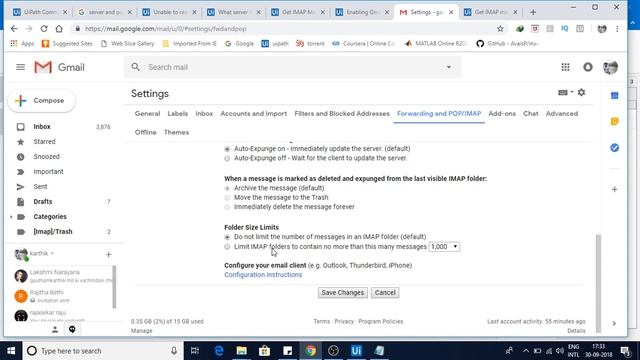Click the Gmail logo
Image resolution: width=640 pixels, height=360 pixels.
[60, 67]
